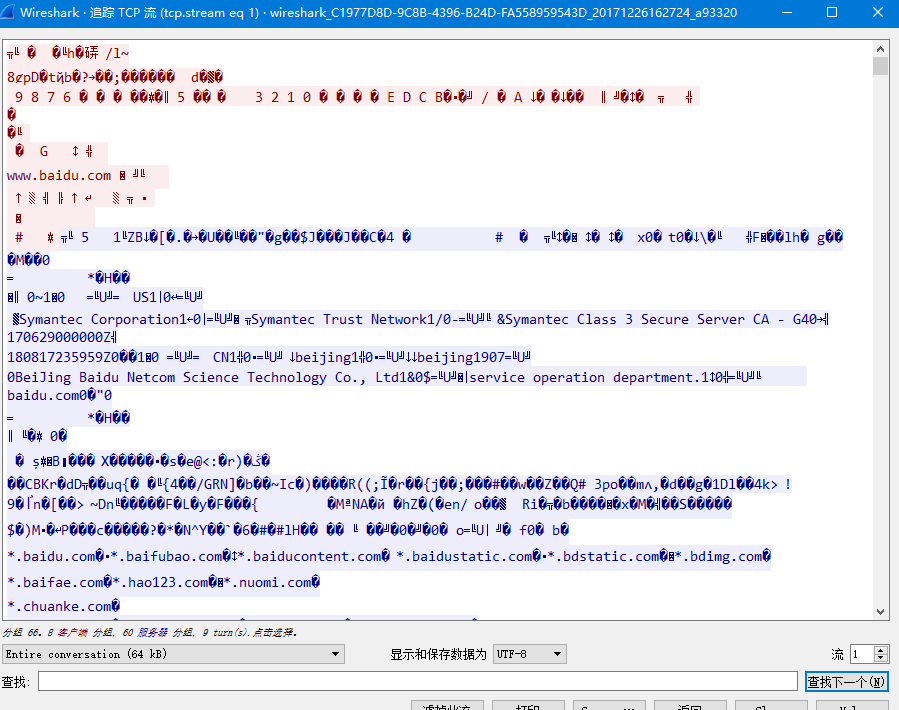Click the Wireshark shark-fin icon in title bar
This screenshot has height=710, width=899.
click(7, 12)
